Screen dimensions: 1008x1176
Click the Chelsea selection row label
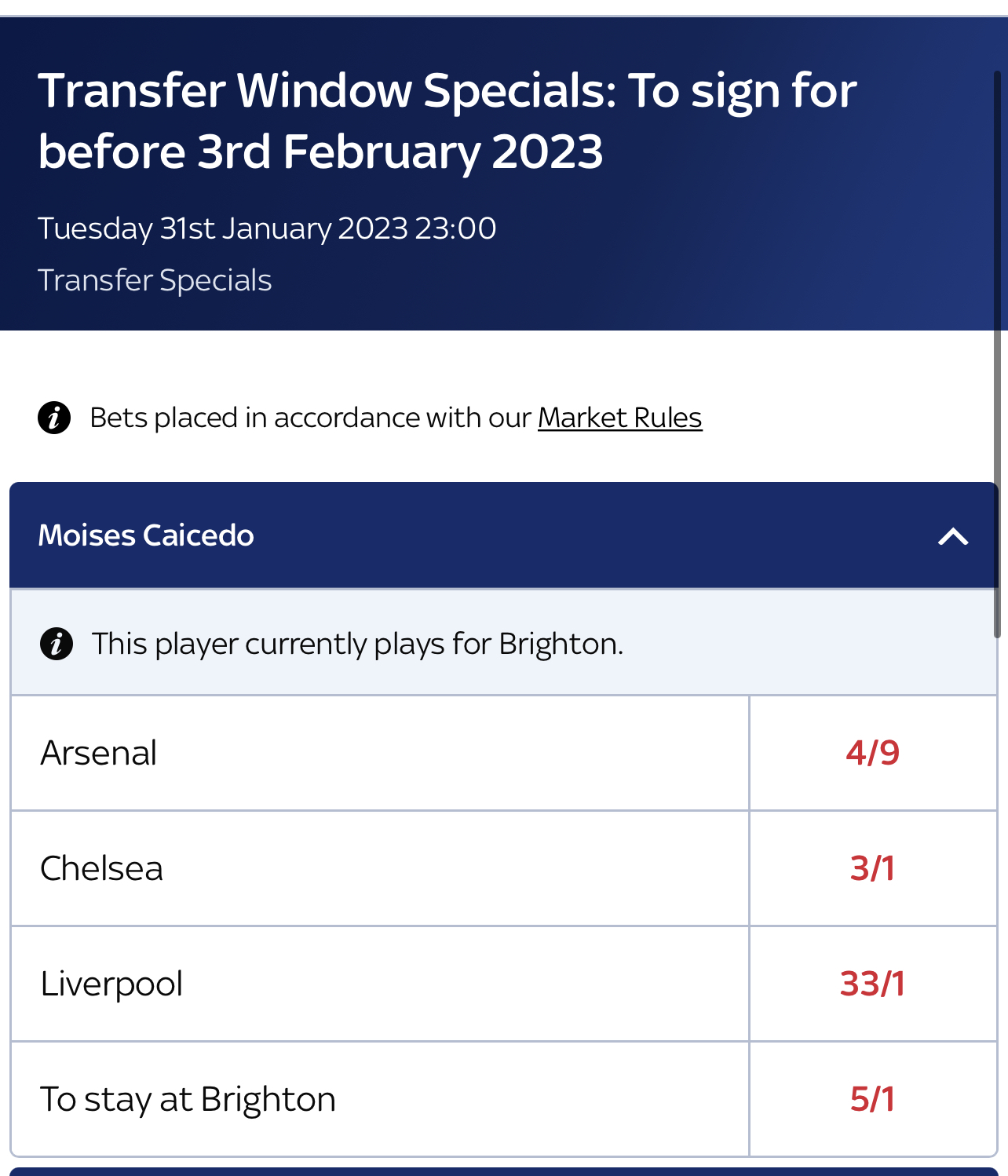(102, 868)
